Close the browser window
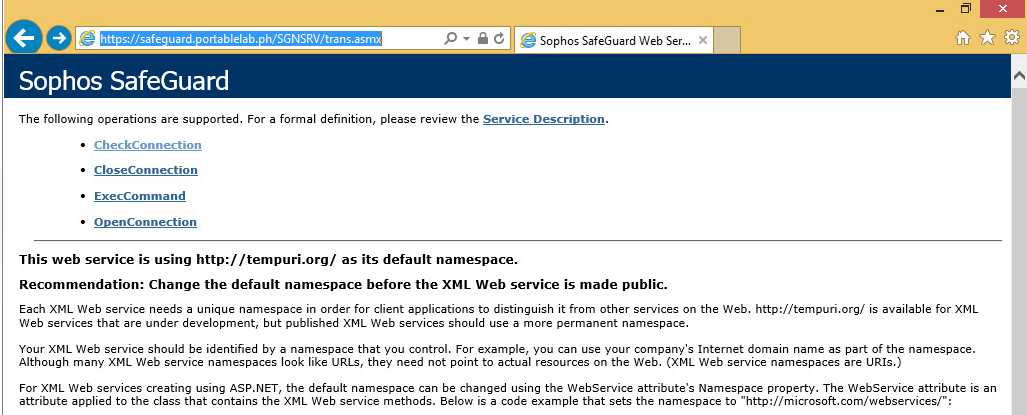Screen dimensions: 1027x415 1003,9
